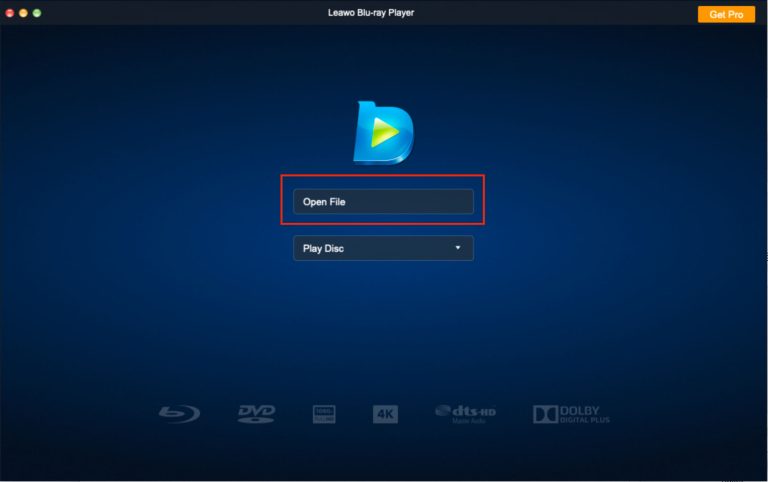The height and width of the screenshot is (482, 768).
Task: Minimize the window with yellow button
Action: [23, 13]
